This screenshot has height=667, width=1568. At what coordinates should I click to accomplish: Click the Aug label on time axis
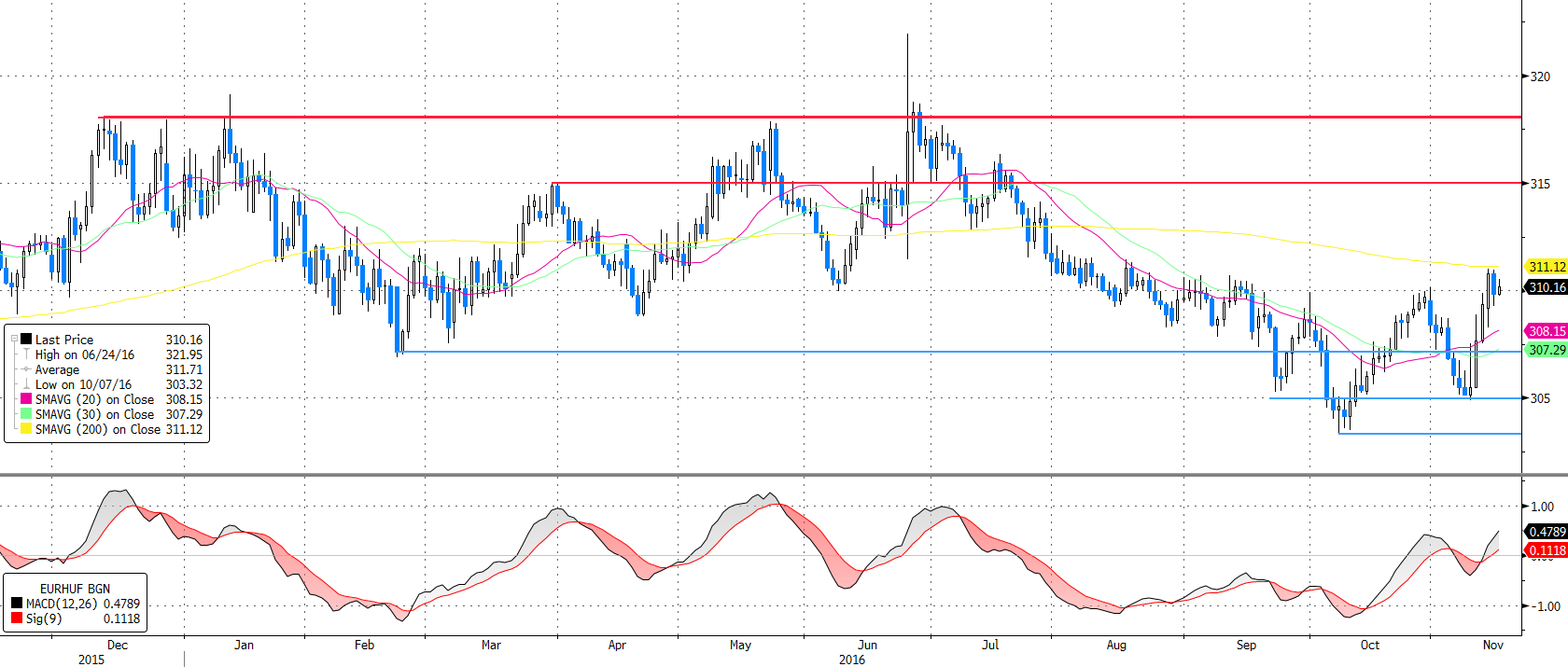tap(1116, 645)
